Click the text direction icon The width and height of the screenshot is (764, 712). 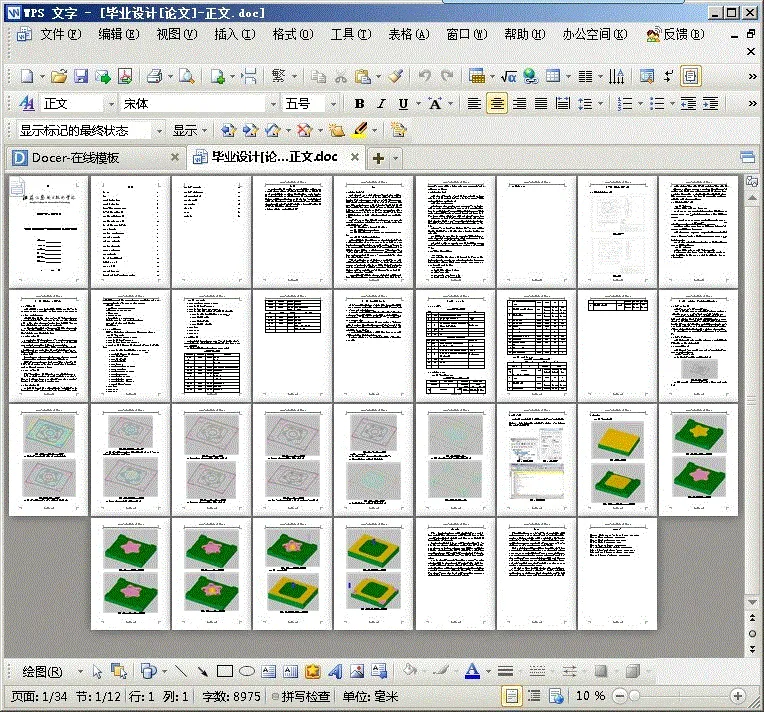point(617,77)
